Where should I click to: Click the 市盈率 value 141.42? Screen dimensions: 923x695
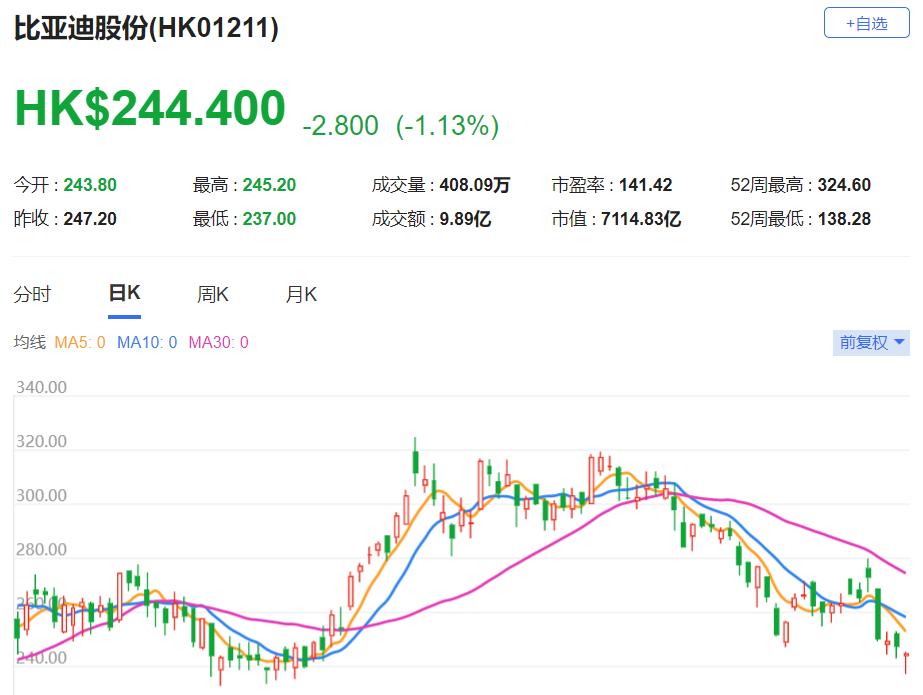pos(646,185)
